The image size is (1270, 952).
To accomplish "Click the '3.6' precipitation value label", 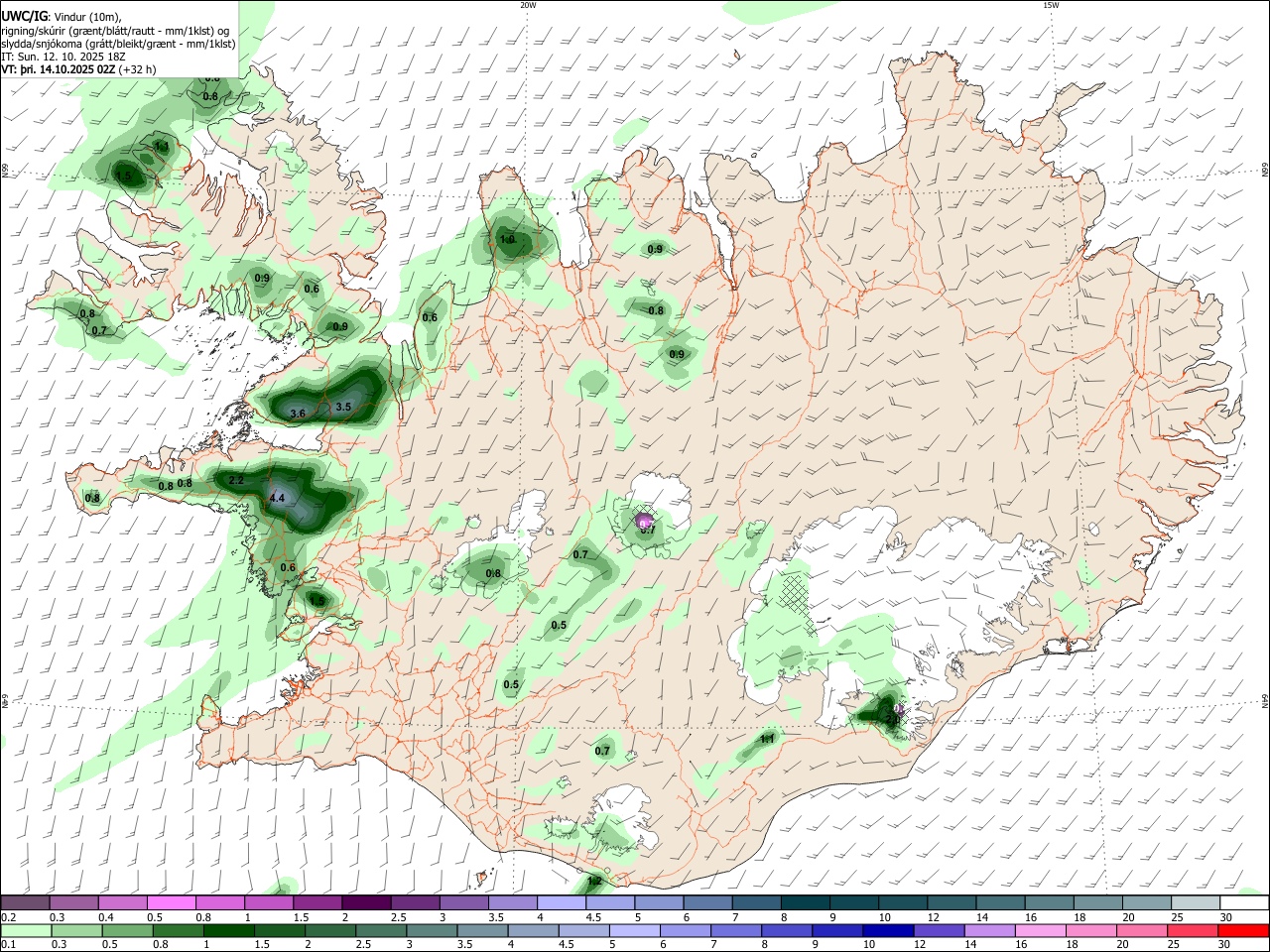I will (297, 414).
